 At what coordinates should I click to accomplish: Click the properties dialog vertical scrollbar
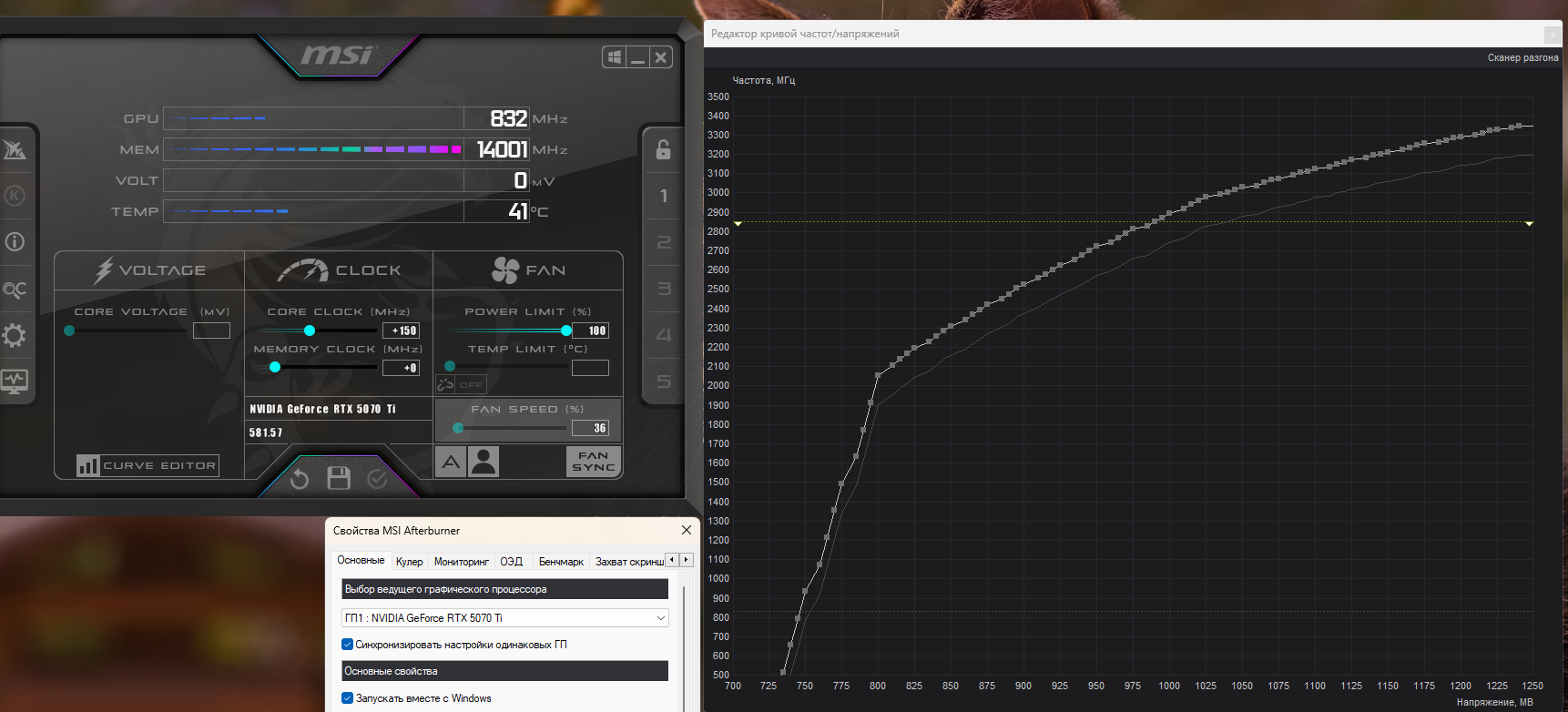[x=684, y=646]
